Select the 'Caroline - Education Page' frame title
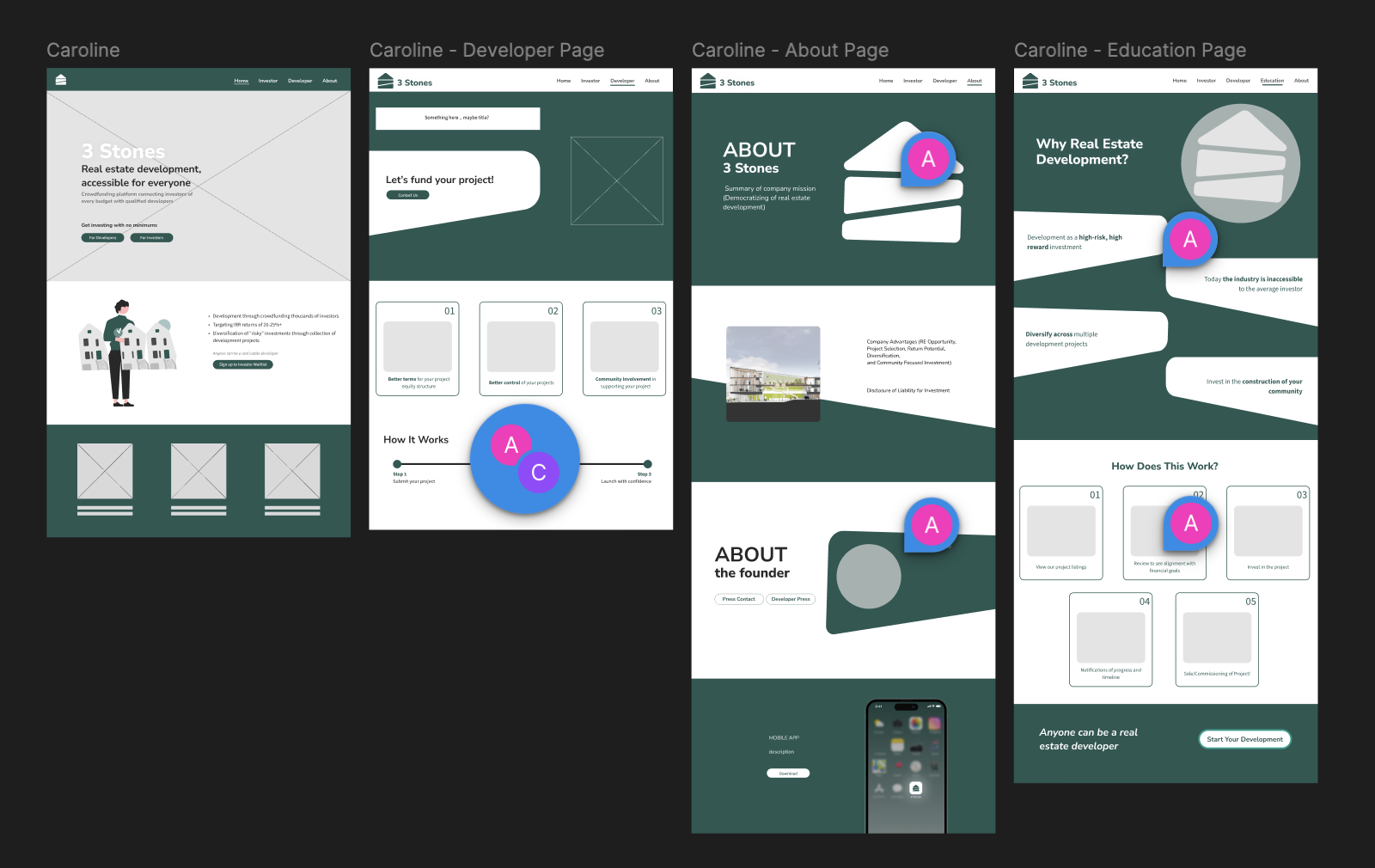1375x868 pixels. point(1129,51)
